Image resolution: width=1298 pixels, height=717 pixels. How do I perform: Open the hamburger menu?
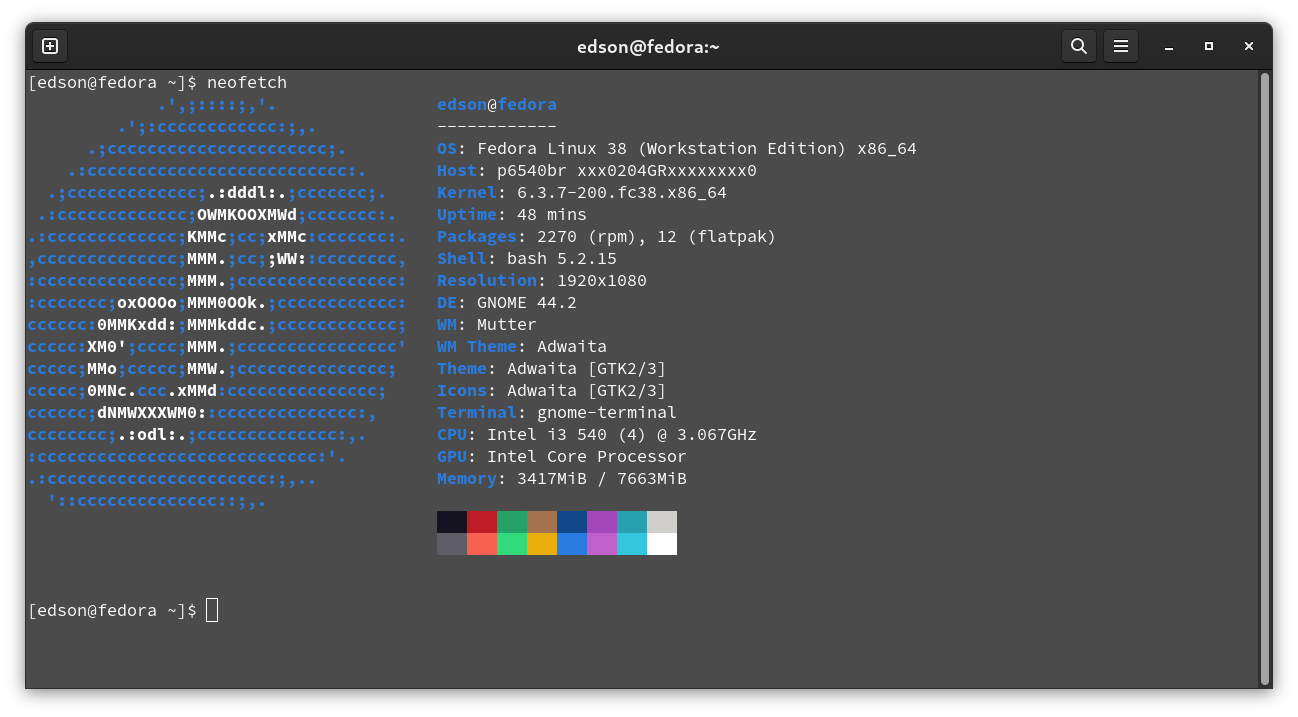pos(1121,46)
